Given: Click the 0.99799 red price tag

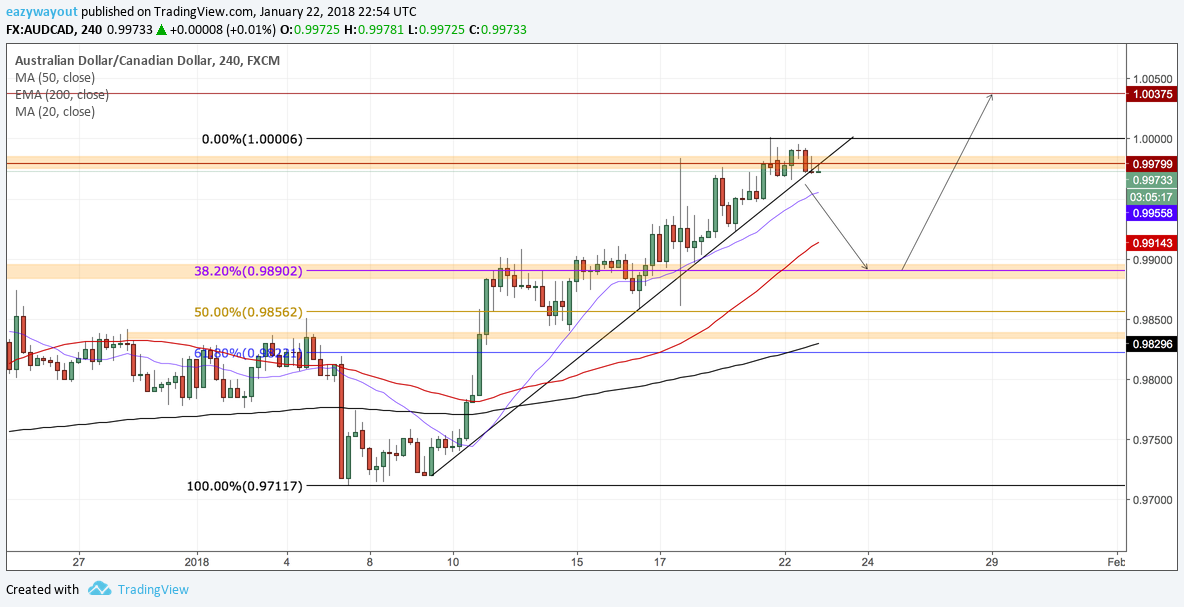Looking at the screenshot, I should [1154, 164].
